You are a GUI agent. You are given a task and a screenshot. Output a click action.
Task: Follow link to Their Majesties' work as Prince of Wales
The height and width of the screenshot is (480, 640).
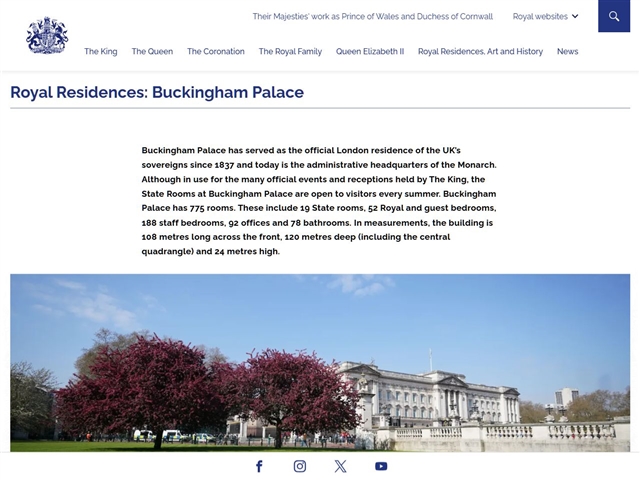pos(373,16)
